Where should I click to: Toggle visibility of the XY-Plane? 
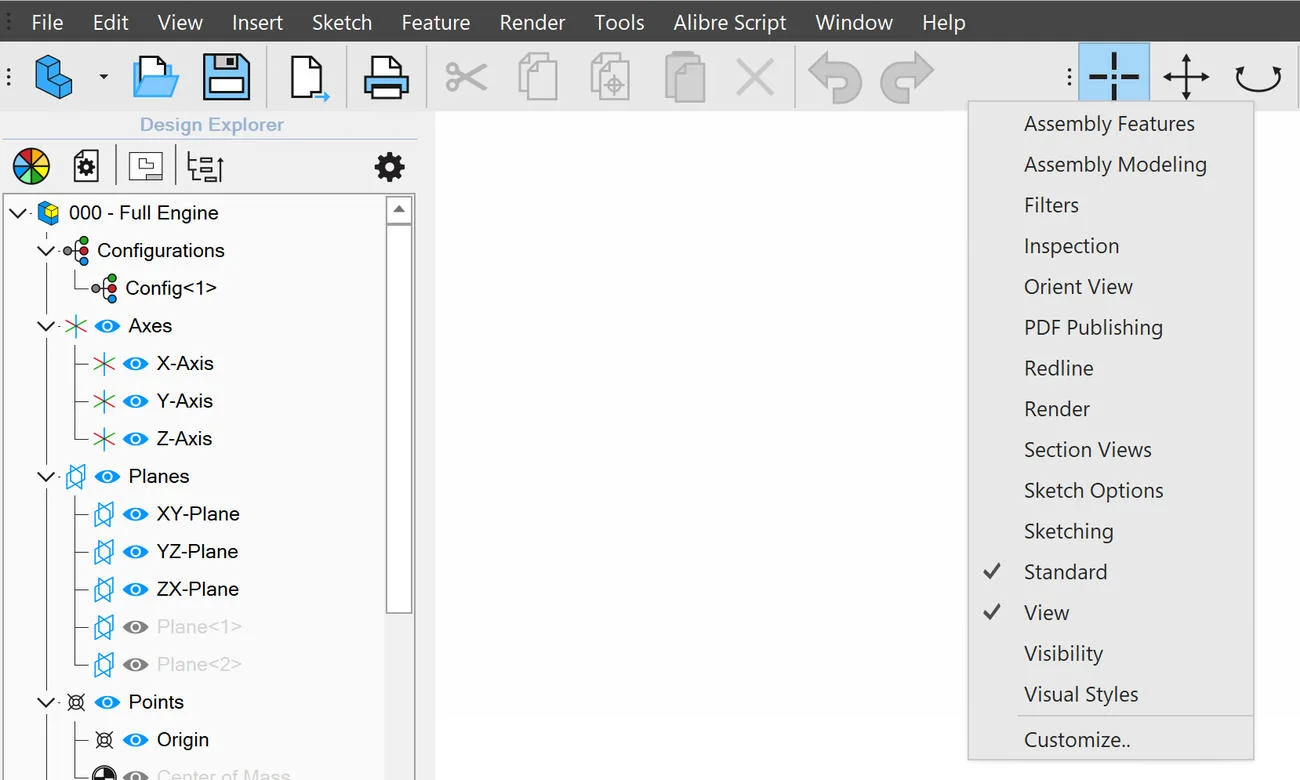(x=135, y=514)
